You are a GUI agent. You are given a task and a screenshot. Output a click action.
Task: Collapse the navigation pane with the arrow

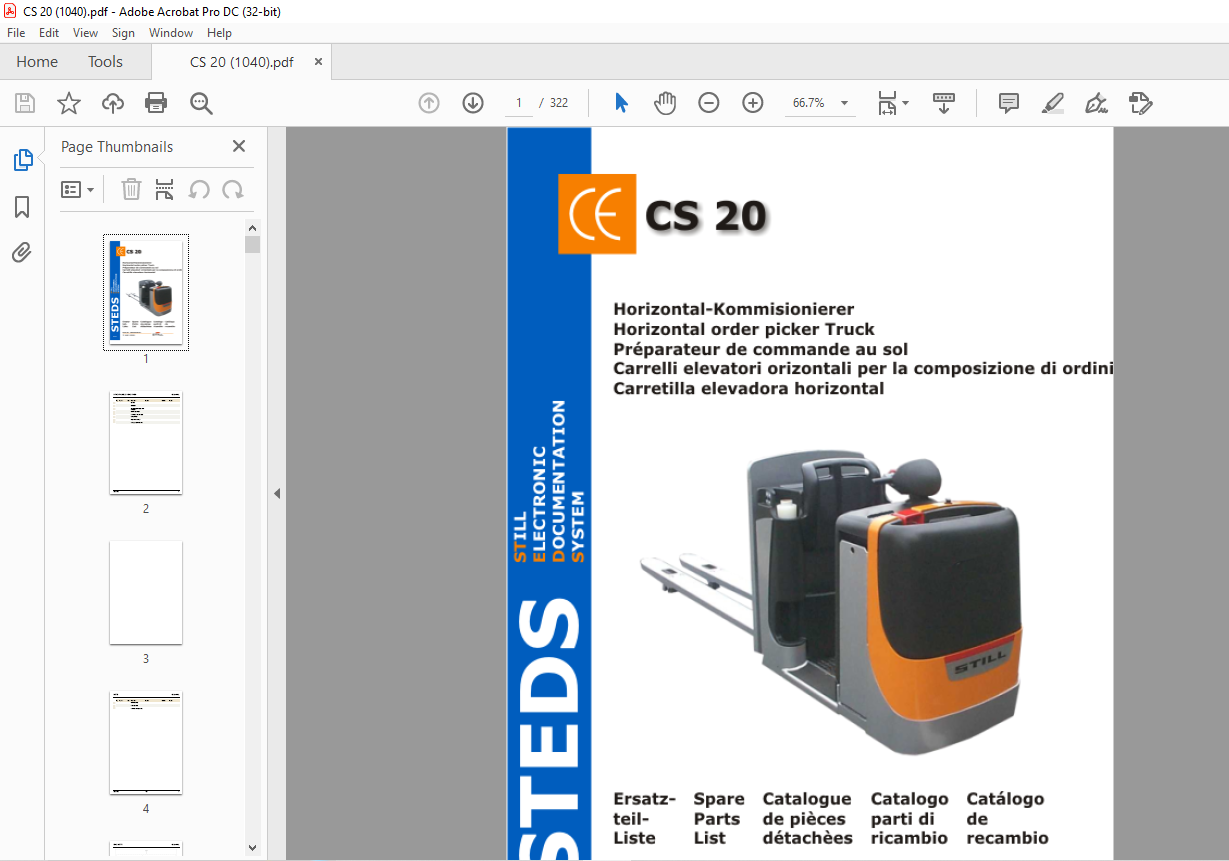[x=277, y=493]
